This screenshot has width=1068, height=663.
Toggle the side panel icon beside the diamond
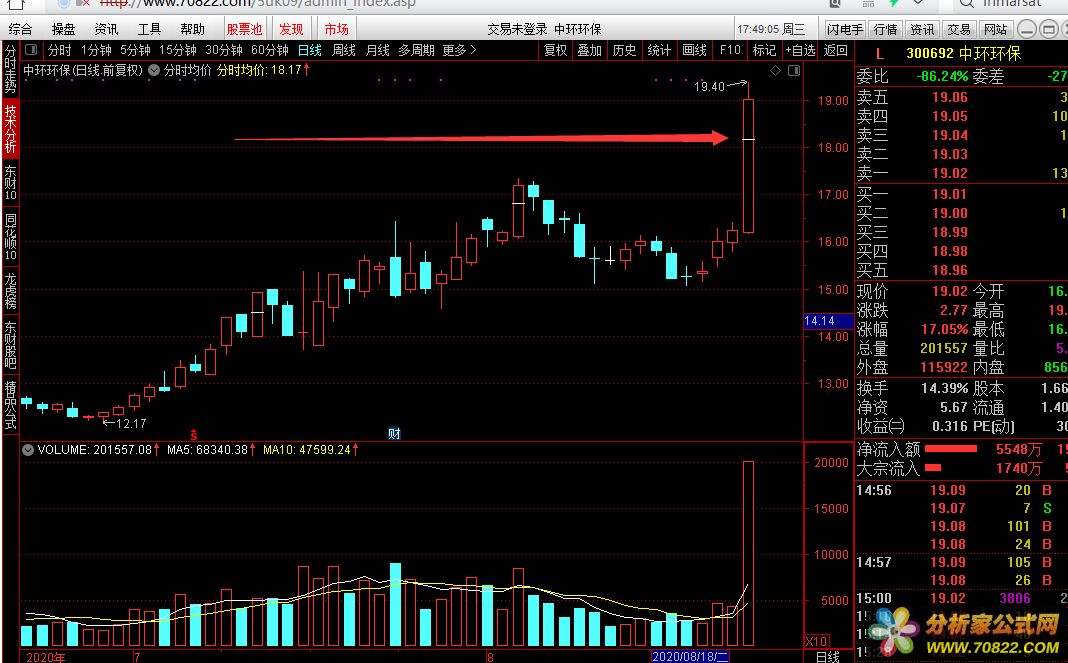coord(794,71)
